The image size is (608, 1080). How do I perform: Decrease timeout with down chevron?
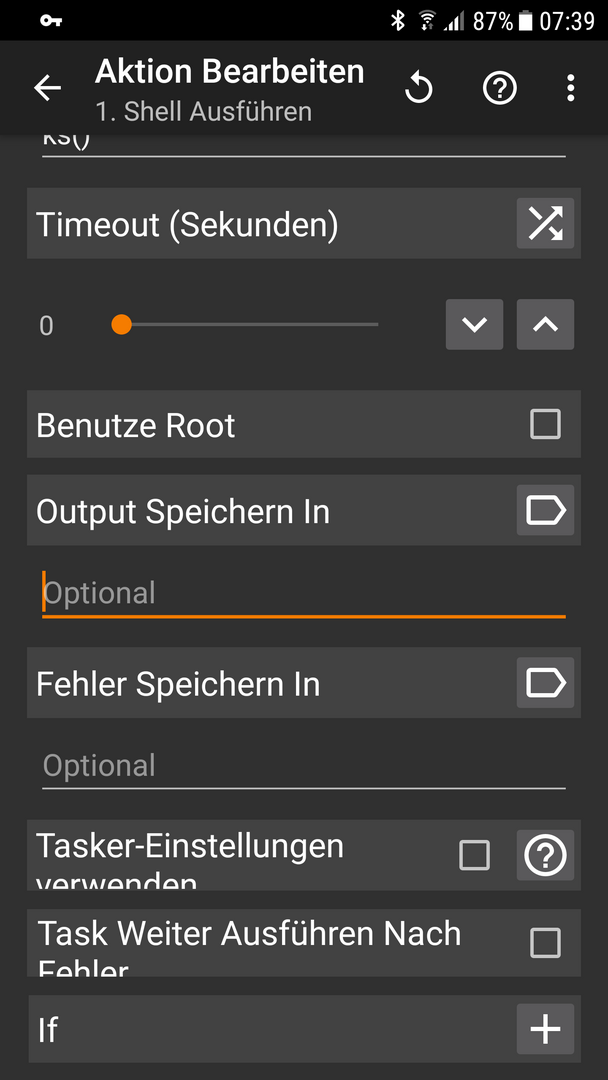[474, 324]
